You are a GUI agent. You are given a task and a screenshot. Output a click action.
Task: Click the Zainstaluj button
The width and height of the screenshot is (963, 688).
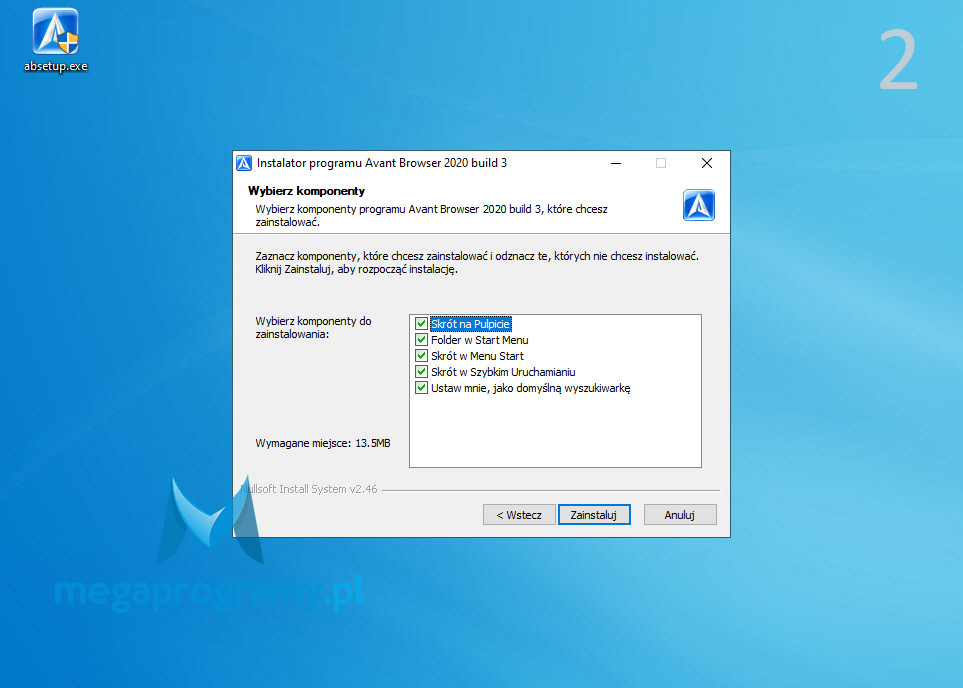point(594,515)
